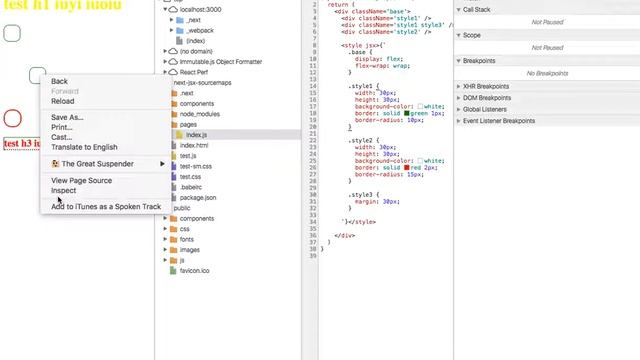
Task: Collapse the Call Stack section
Action: tap(458, 9)
